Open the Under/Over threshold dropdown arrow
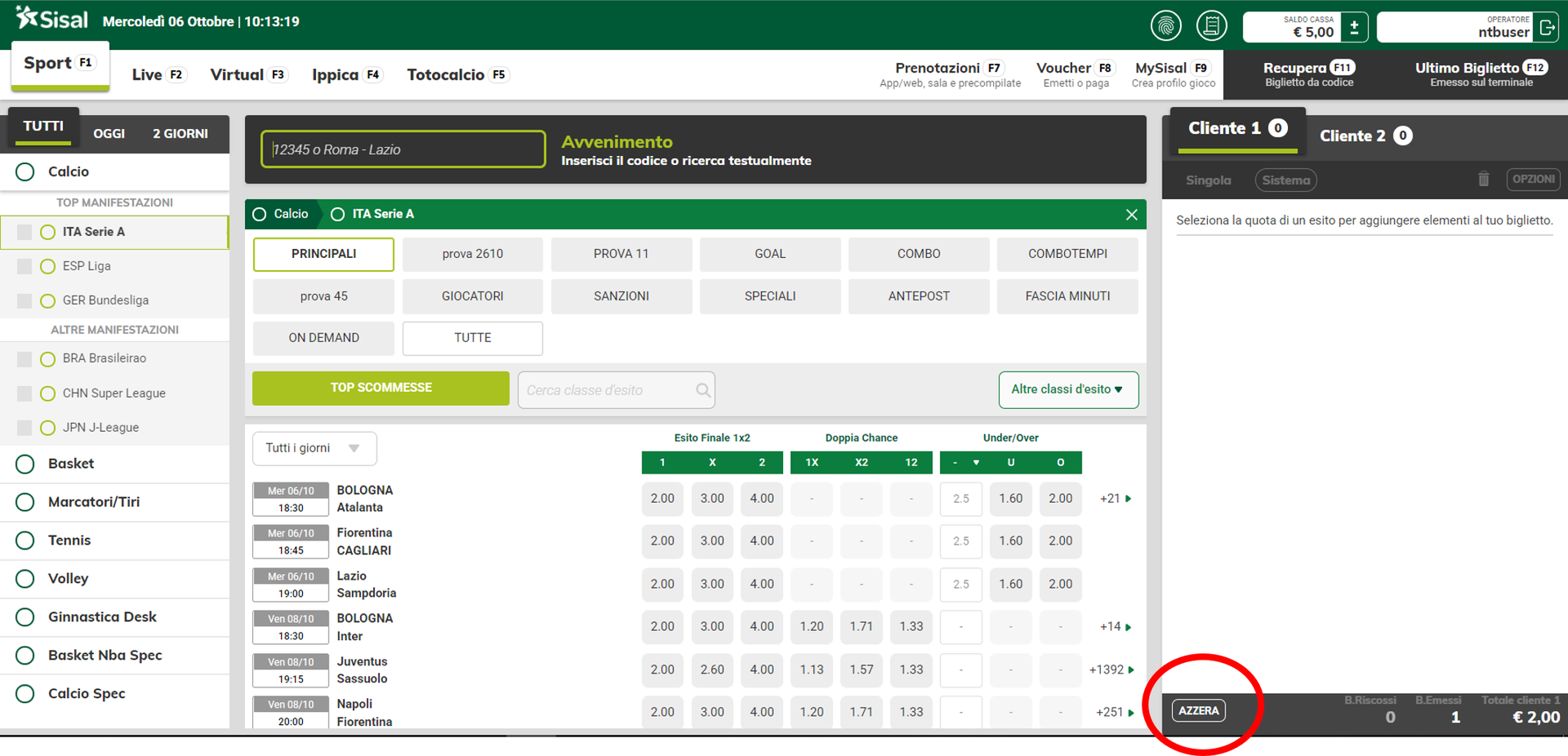1568x756 pixels. (976, 463)
